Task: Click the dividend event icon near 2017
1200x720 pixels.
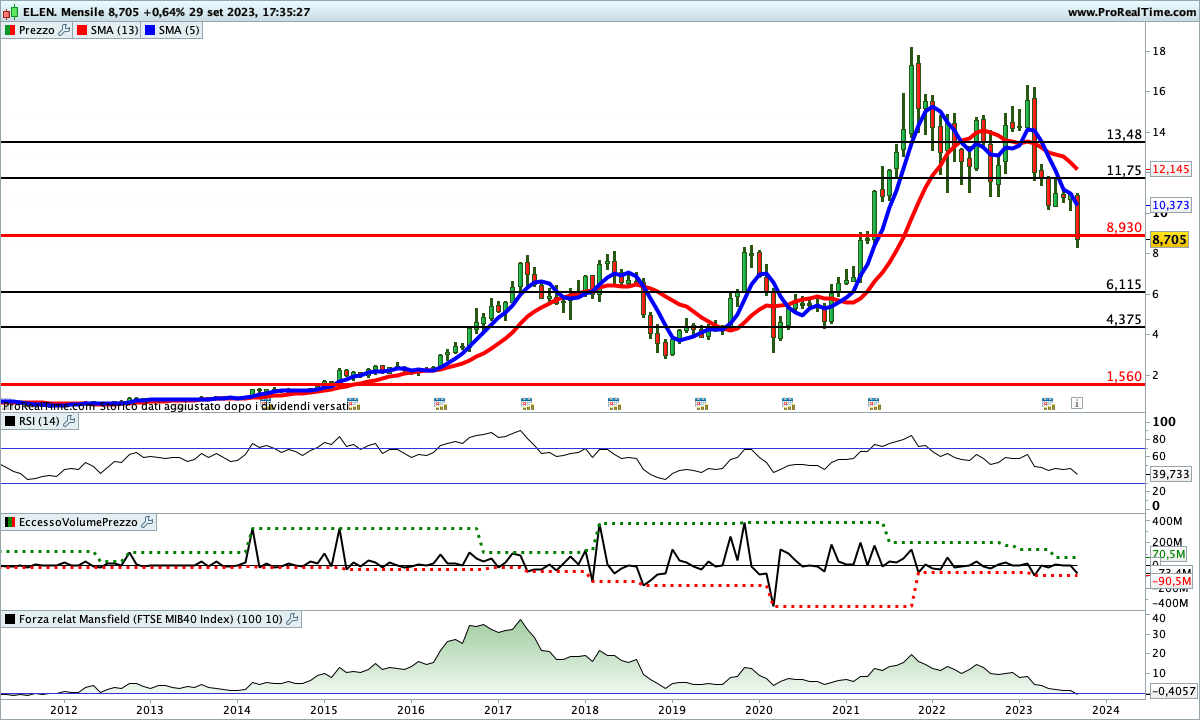Action: [527, 403]
